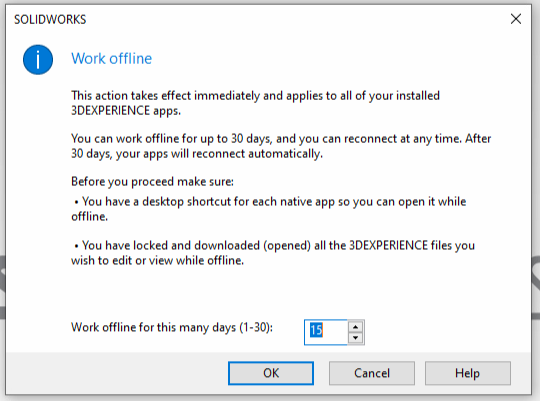Click the blue information icon
This screenshot has width=540, height=401.
tap(38, 60)
